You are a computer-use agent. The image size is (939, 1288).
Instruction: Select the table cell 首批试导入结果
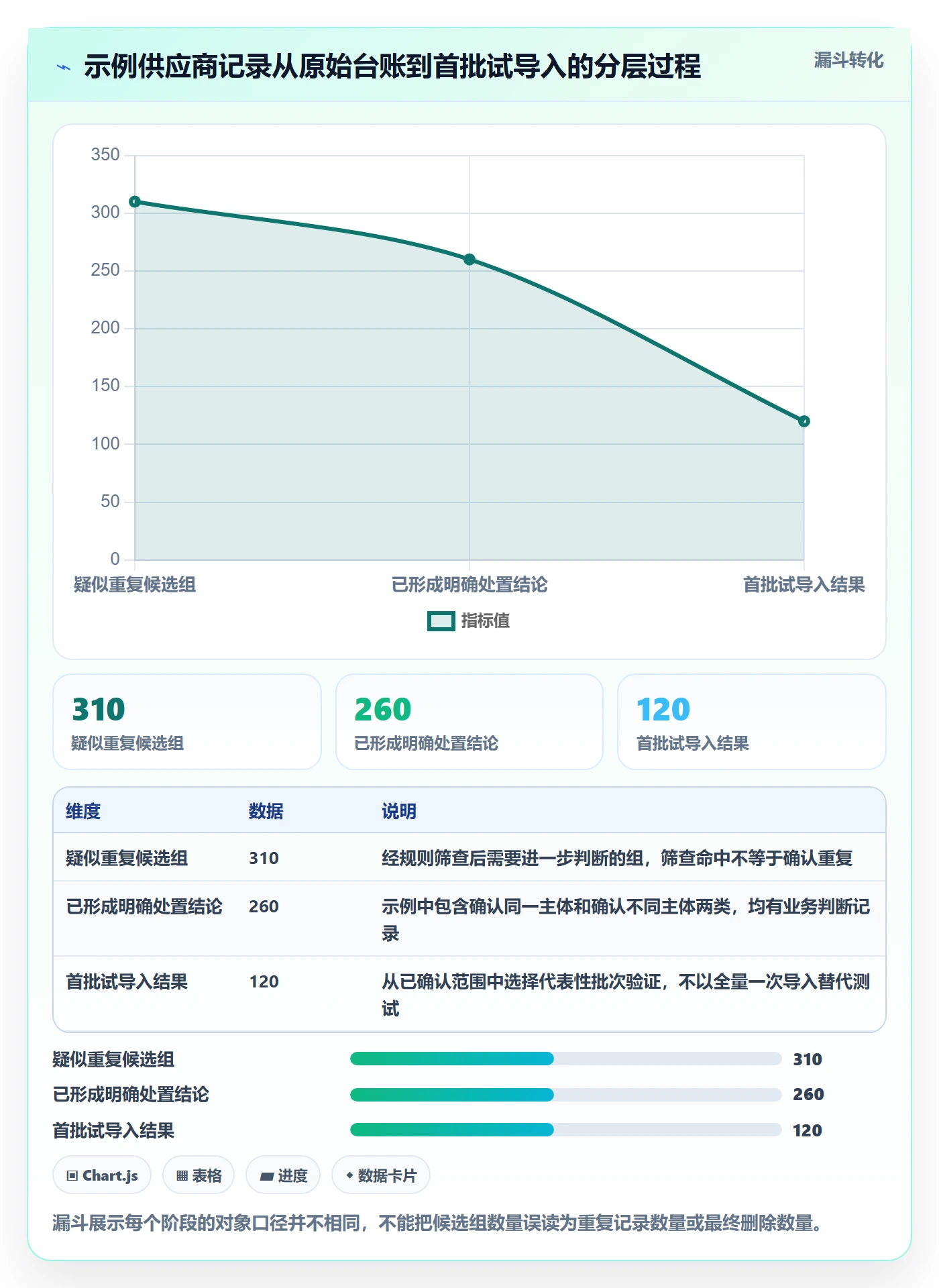pos(127,982)
